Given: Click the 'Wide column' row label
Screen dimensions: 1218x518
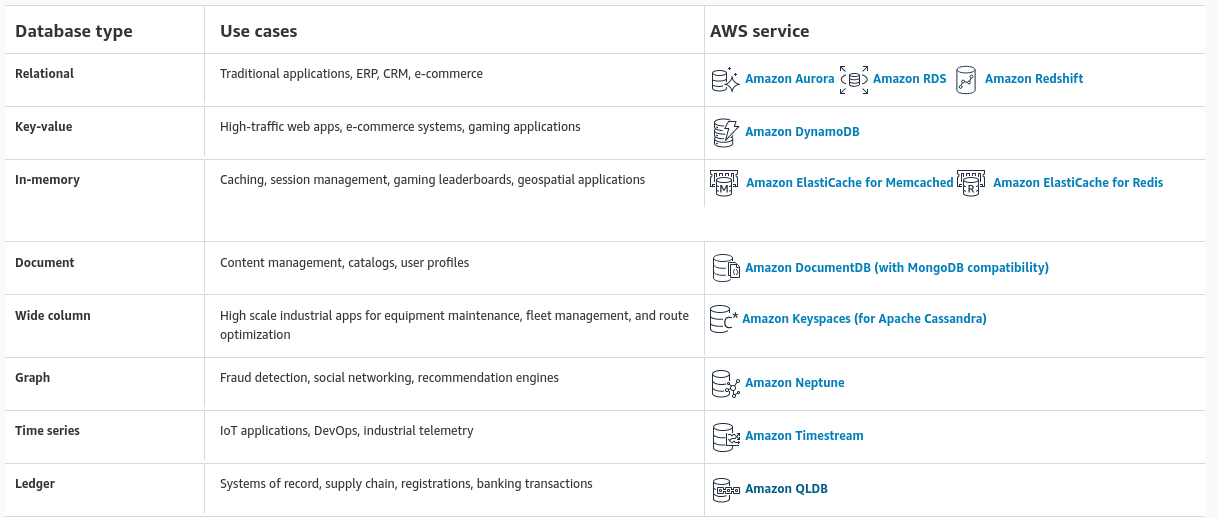Looking at the screenshot, I should [x=53, y=316].
